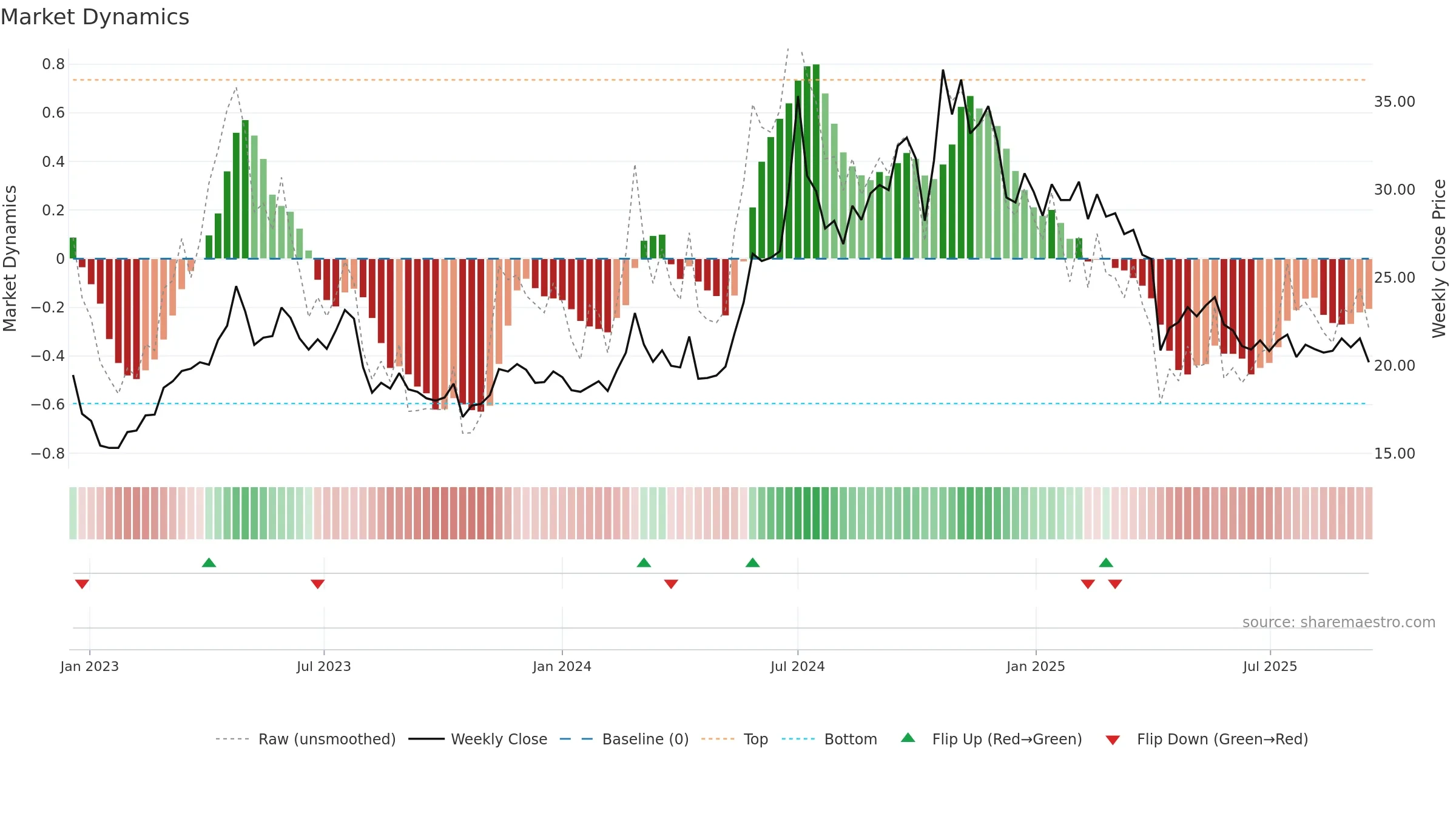Click the second green flip-up marker, between Jan 2024 and Jul 2024
1456x819 pixels.
(x=644, y=562)
